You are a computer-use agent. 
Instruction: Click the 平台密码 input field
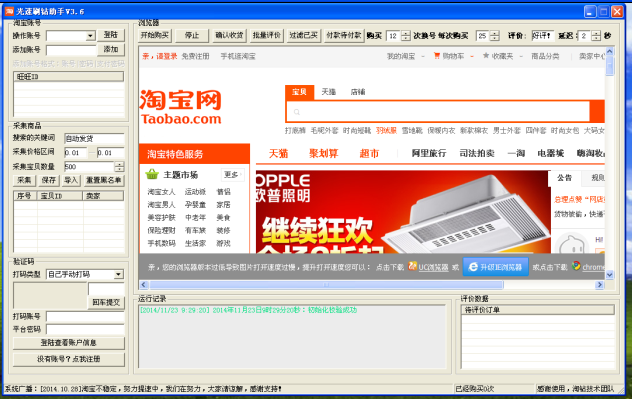point(85,330)
